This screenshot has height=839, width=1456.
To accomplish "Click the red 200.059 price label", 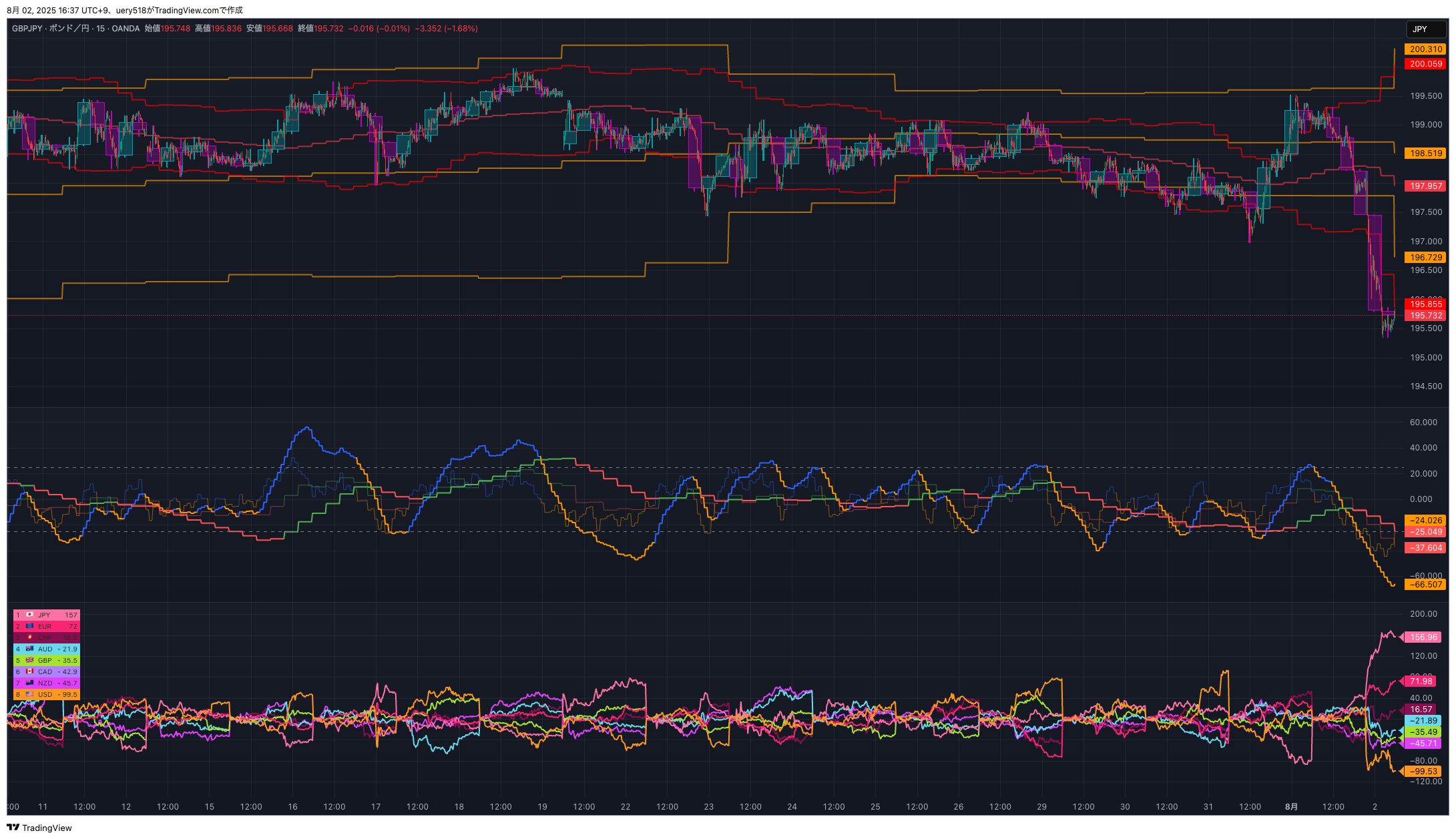I will 1425,64.
